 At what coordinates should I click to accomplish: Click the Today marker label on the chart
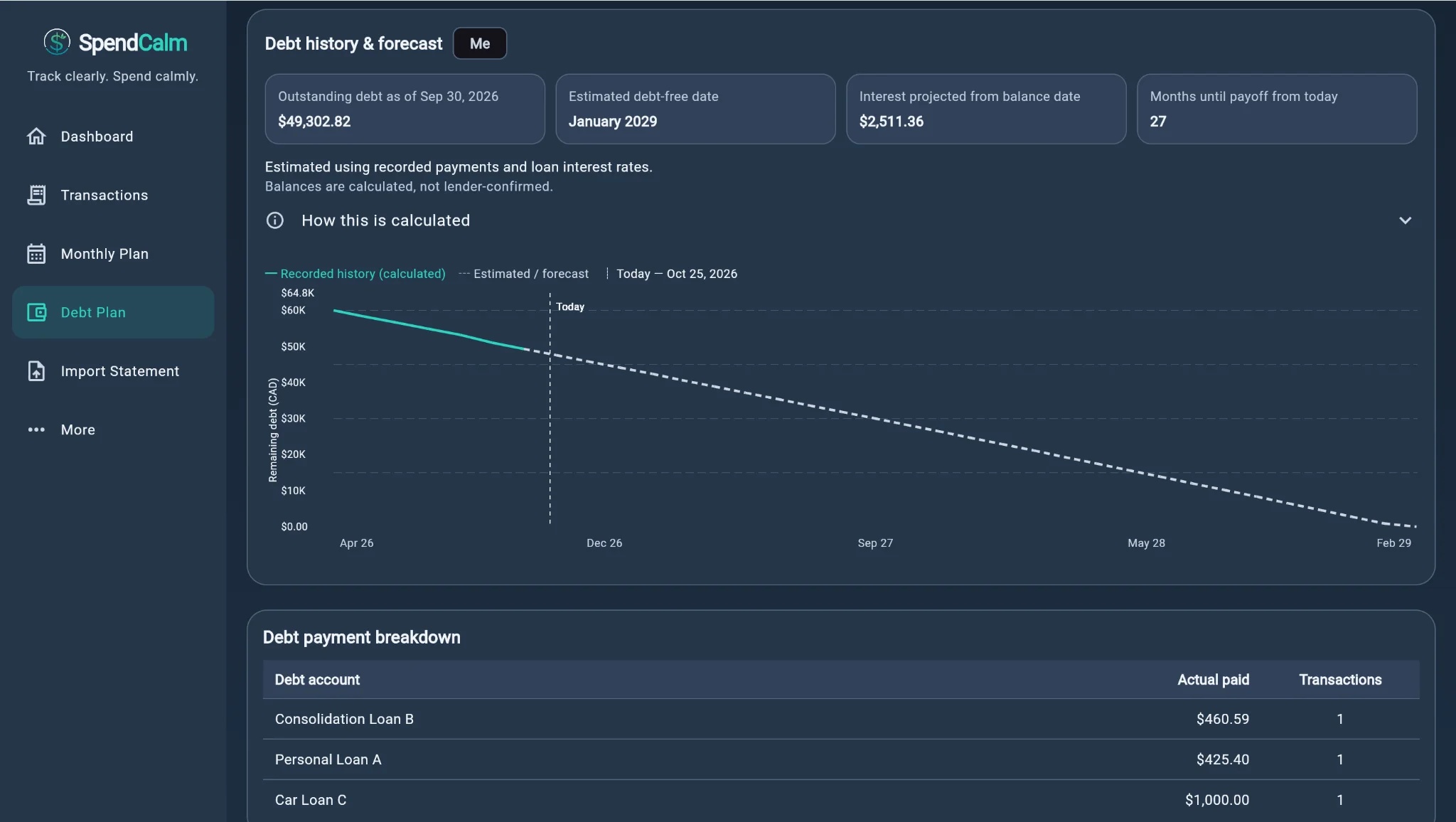(570, 306)
